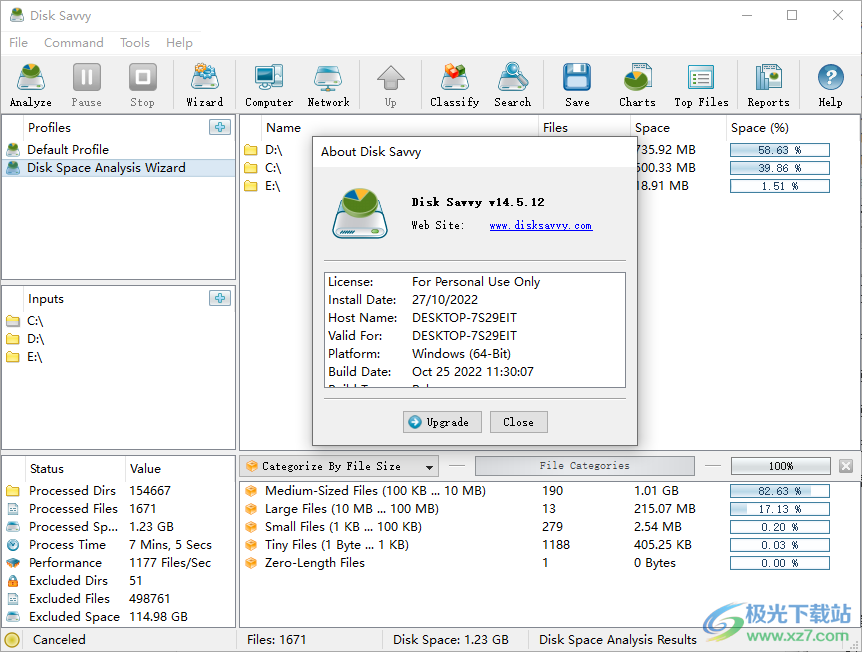The image size is (862, 652).
Task: Close the file categories pane with X icon
Action: 846,466
